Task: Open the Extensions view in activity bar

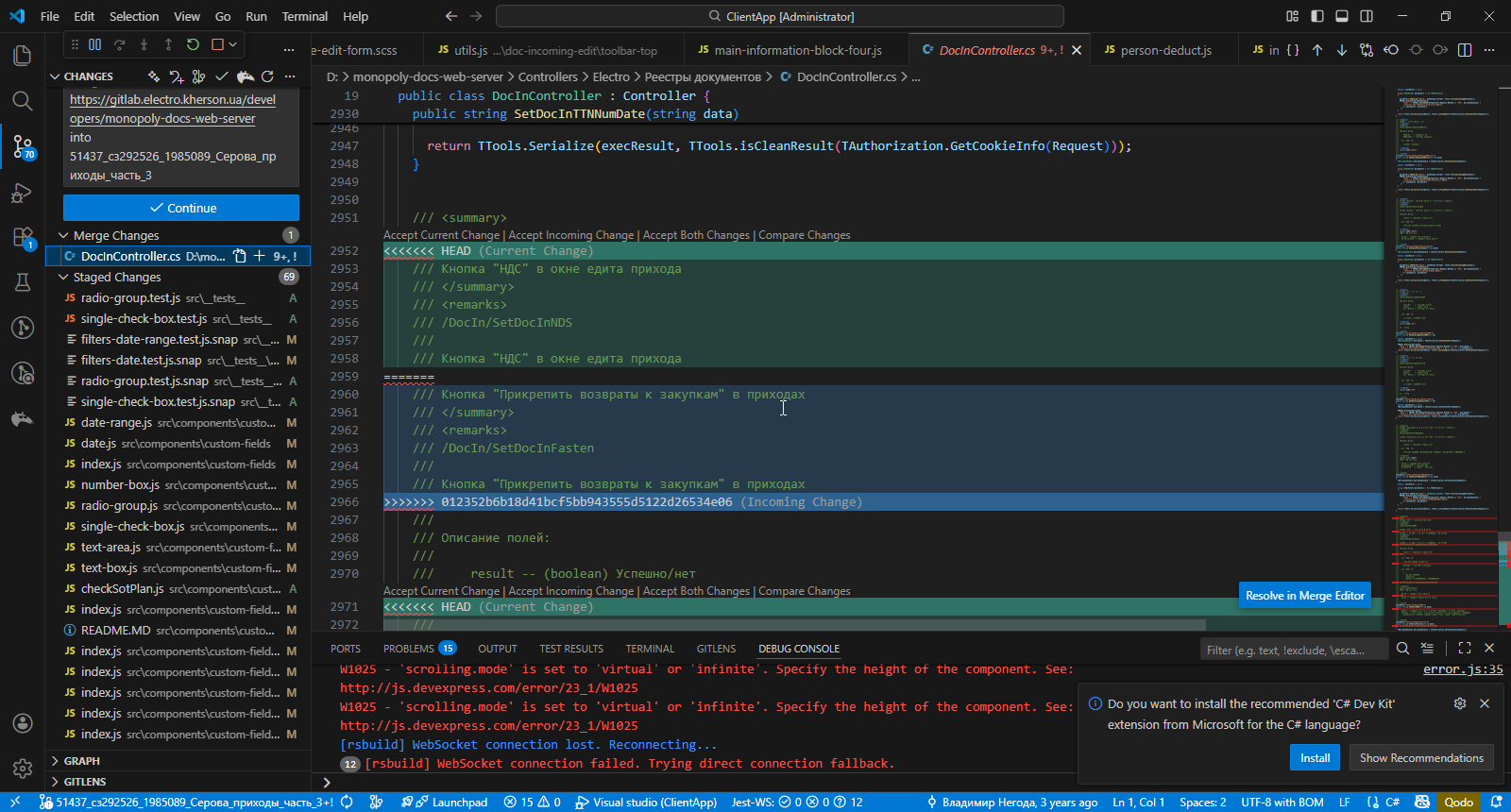Action: pos(22,237)
